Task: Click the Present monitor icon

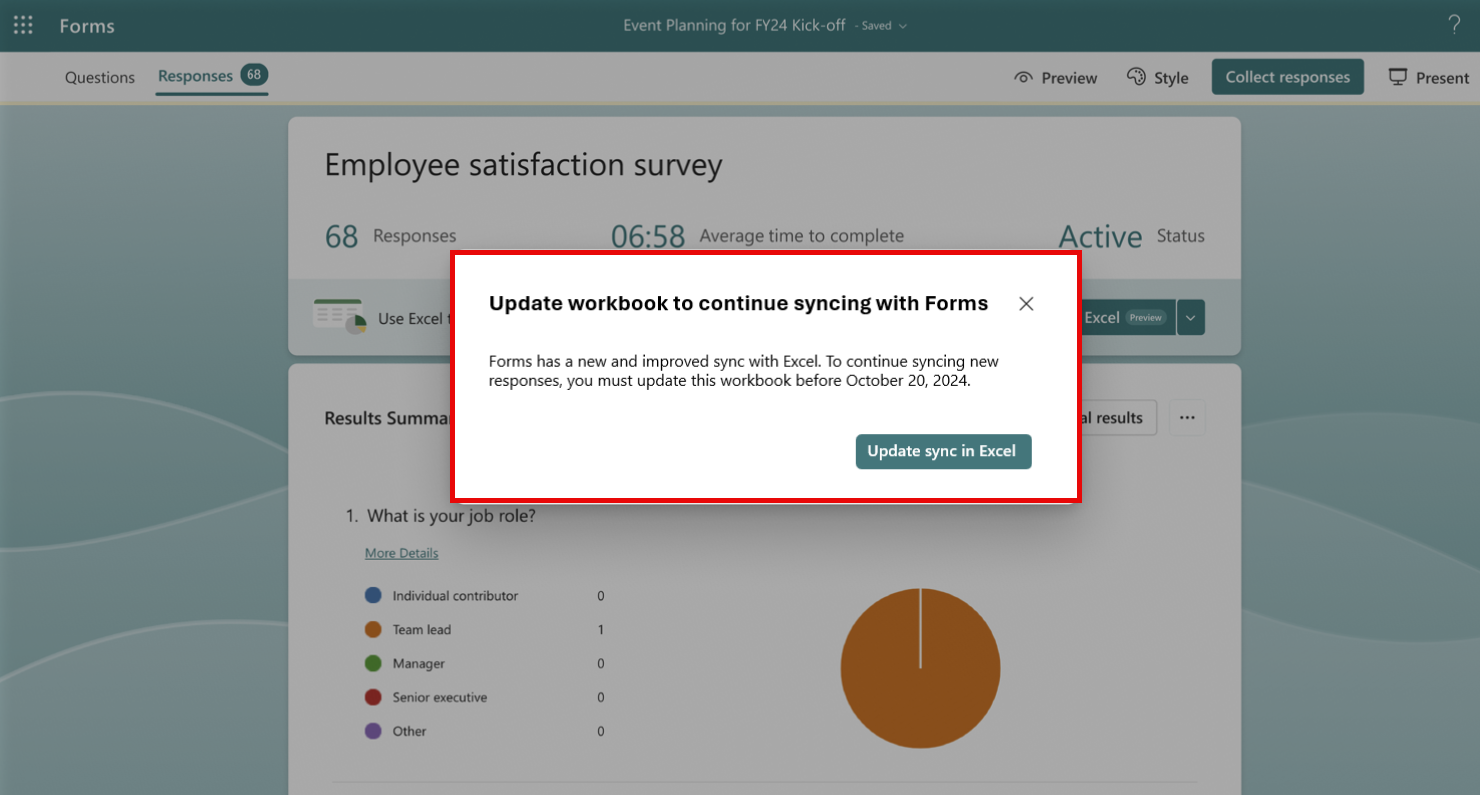Action: (x=1397, y=76)
